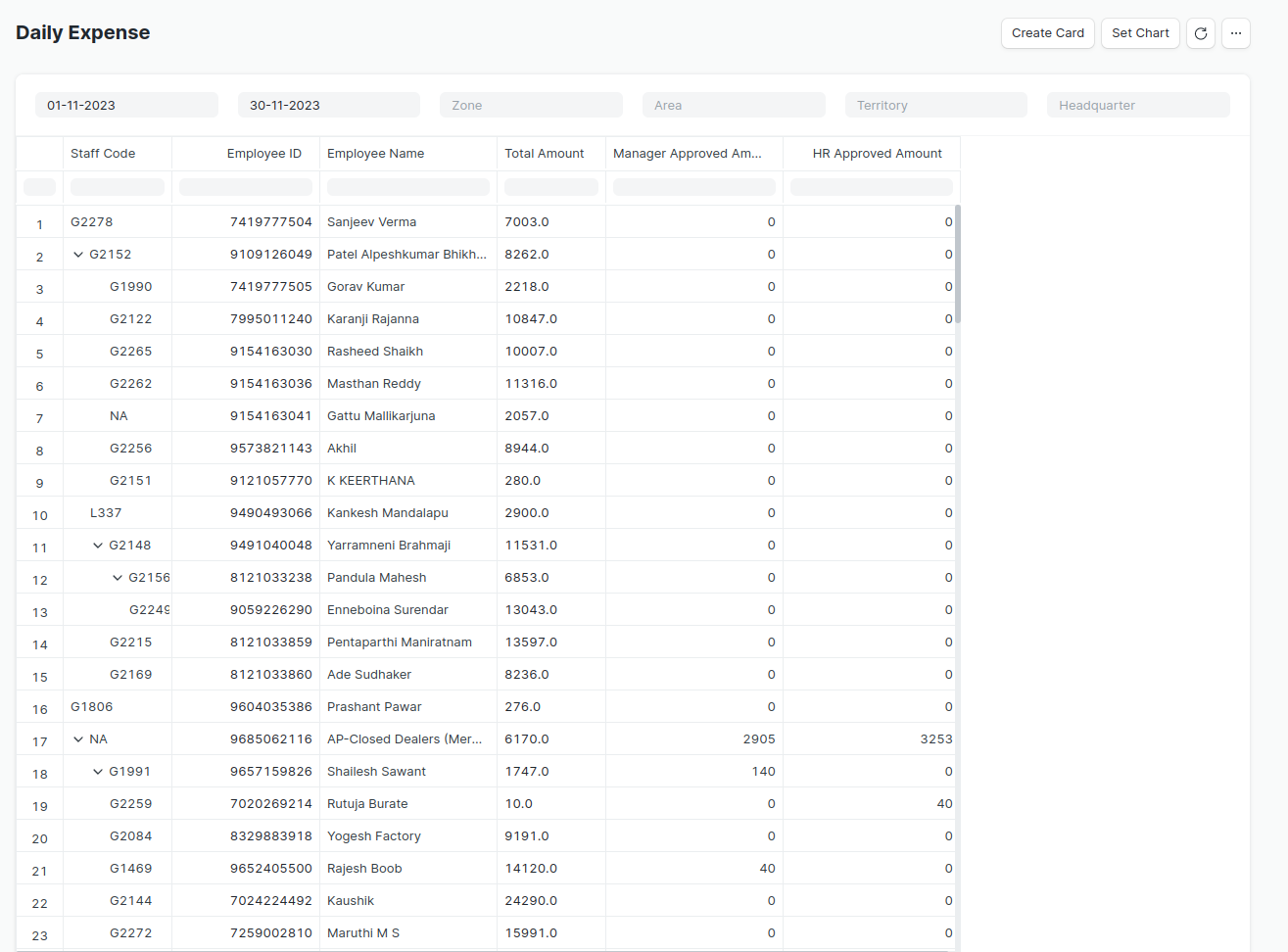
Task: Open the from-date field 01-11-2023
Action: click(126, 106)
